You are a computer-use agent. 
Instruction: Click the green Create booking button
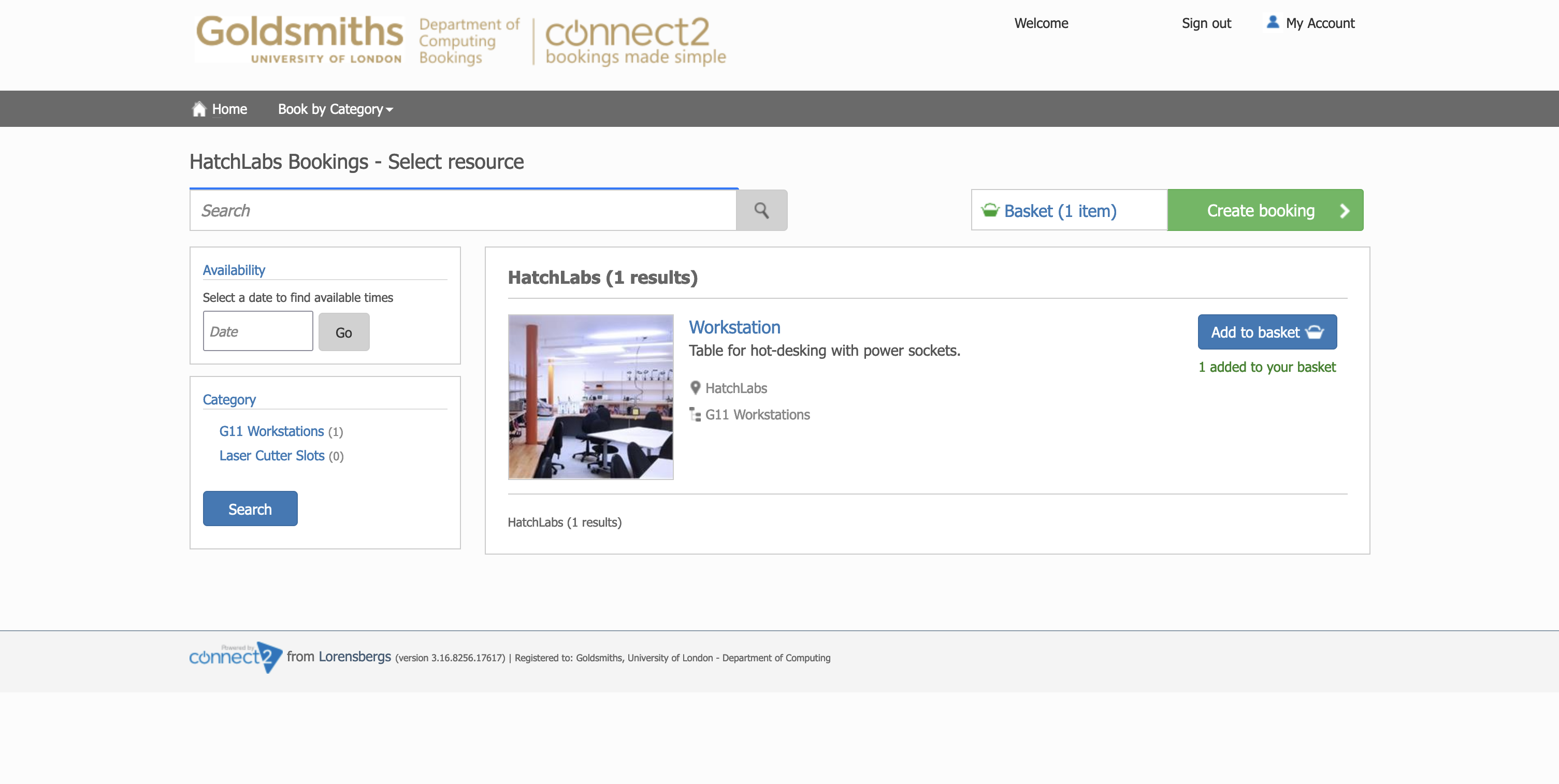(x=1265, y=210)
